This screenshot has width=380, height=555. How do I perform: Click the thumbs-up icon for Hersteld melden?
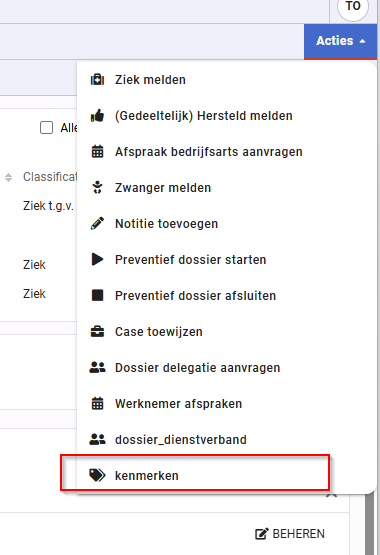[97, 116]
